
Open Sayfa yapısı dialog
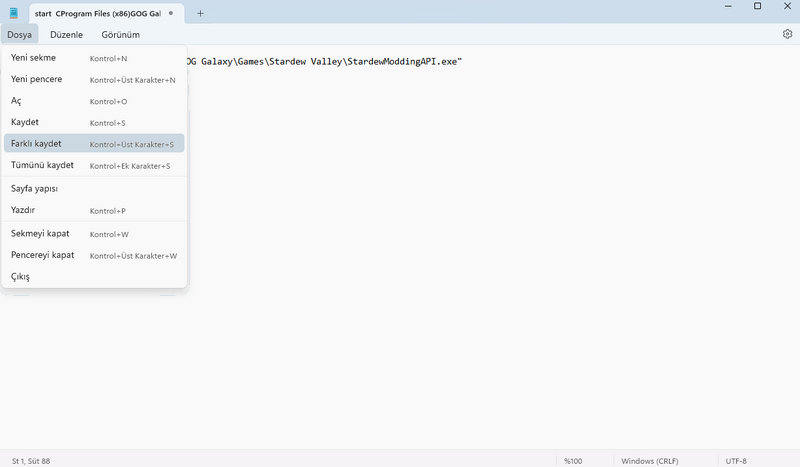(x=94, y=188)
